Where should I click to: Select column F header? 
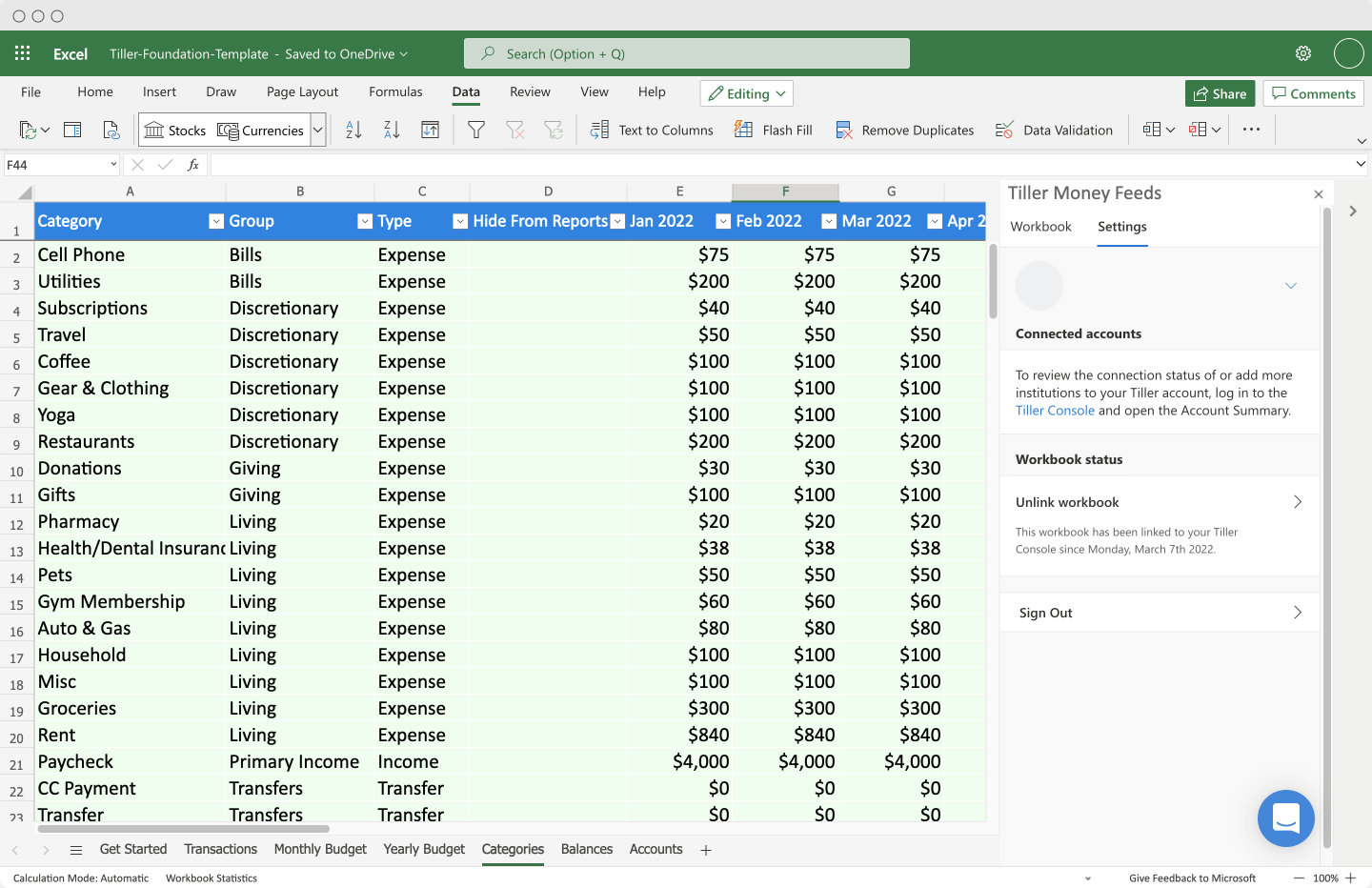coord(785,192)
